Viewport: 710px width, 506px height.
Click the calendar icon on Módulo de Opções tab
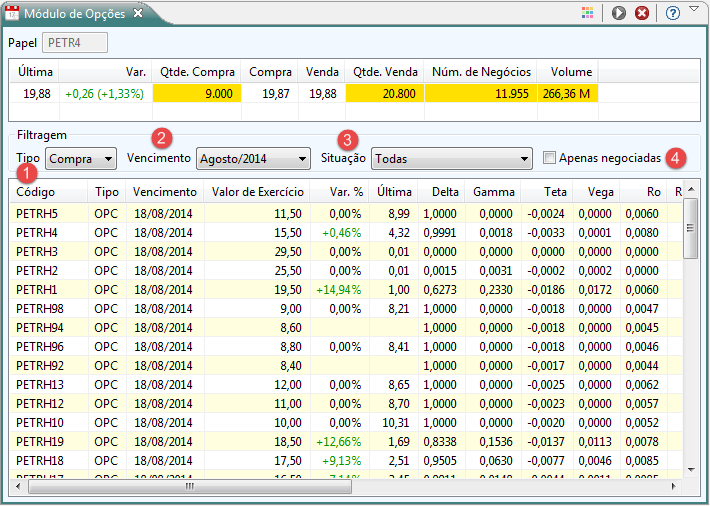click(12, 14)
